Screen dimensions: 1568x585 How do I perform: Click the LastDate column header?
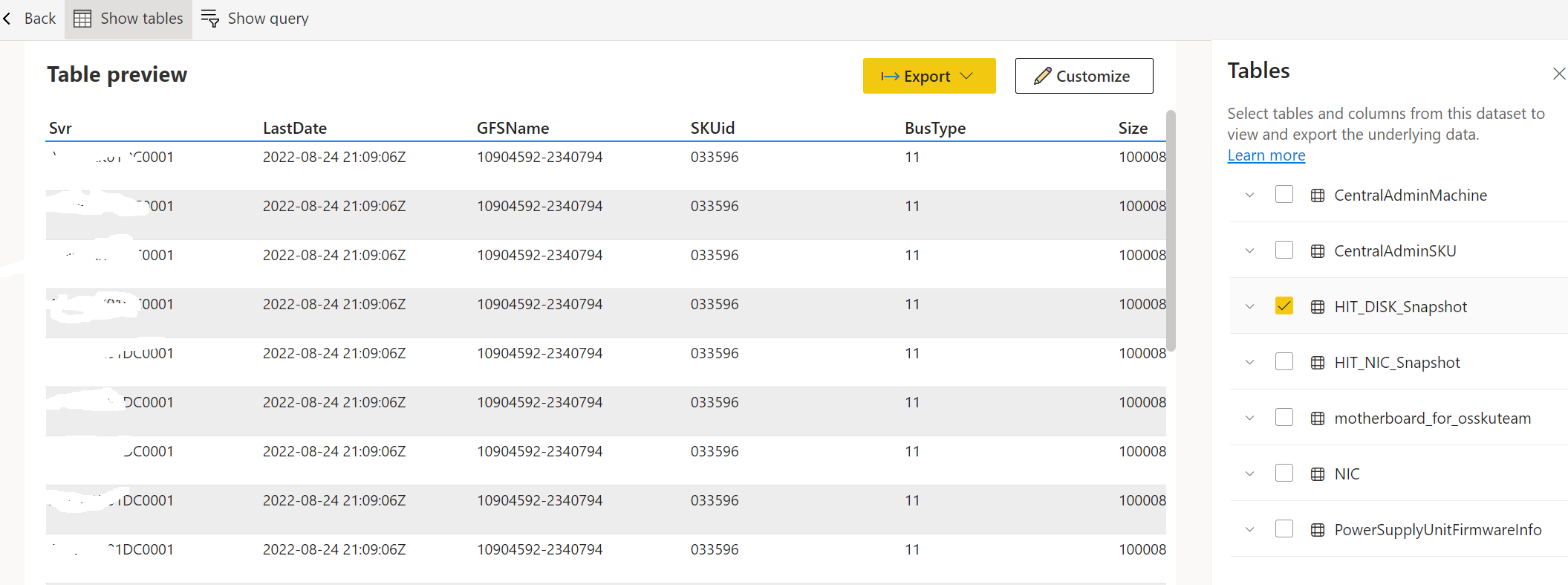click(x=295, y=128)
